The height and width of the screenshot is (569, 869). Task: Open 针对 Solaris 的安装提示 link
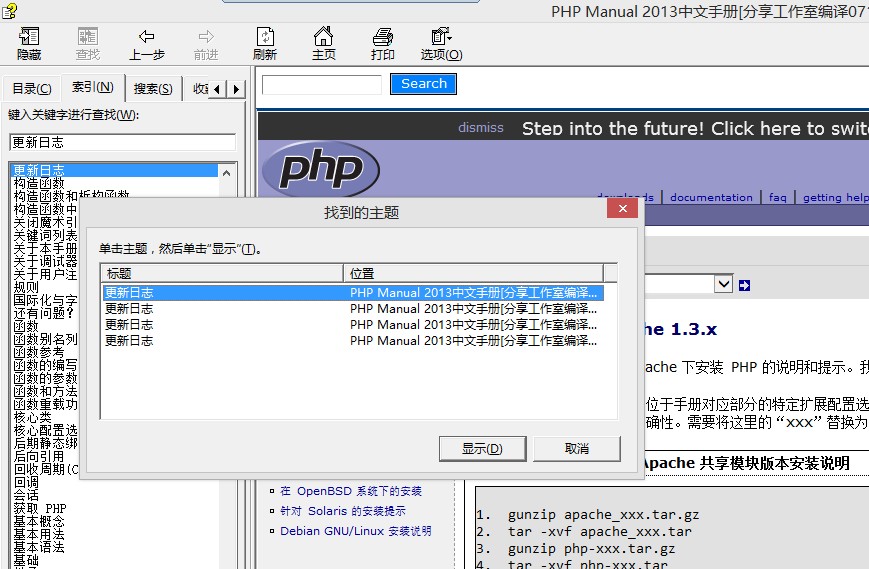coord(343,511)
